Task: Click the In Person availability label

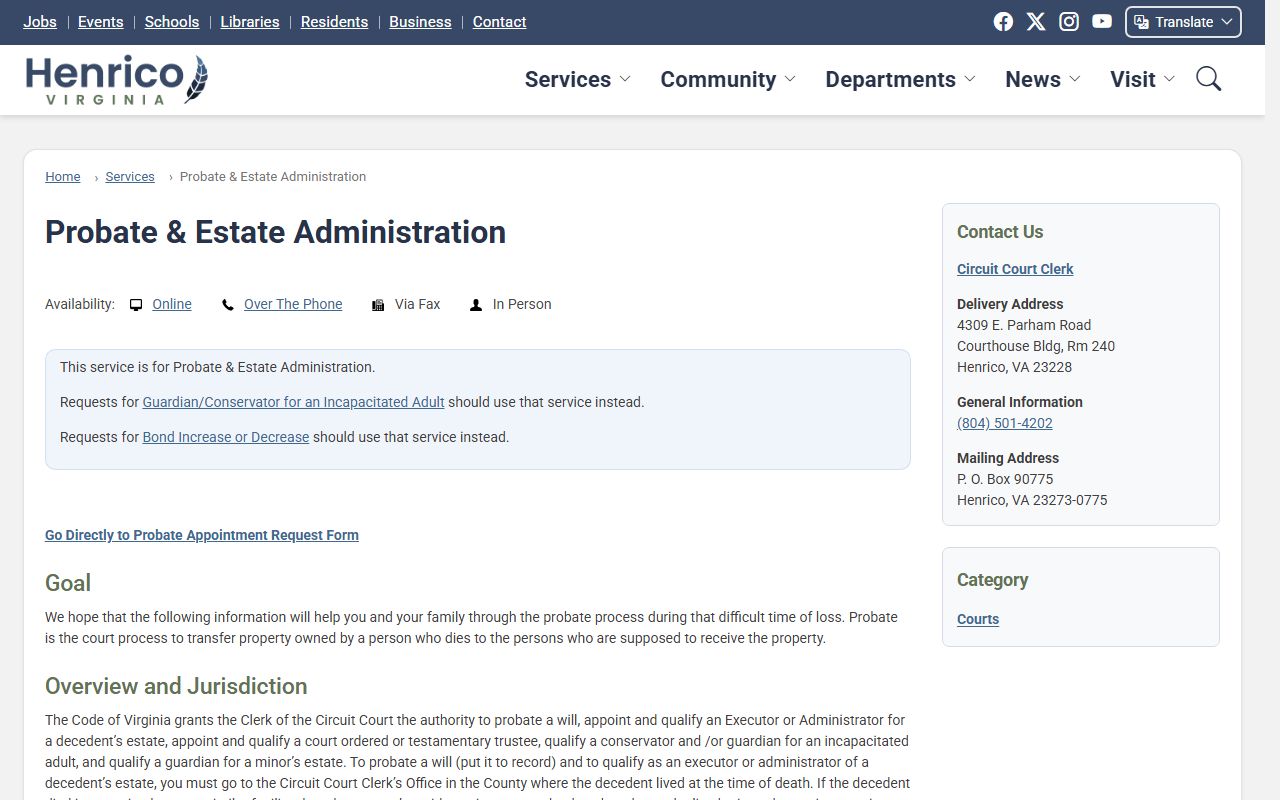Action: (x=522, y=304)
